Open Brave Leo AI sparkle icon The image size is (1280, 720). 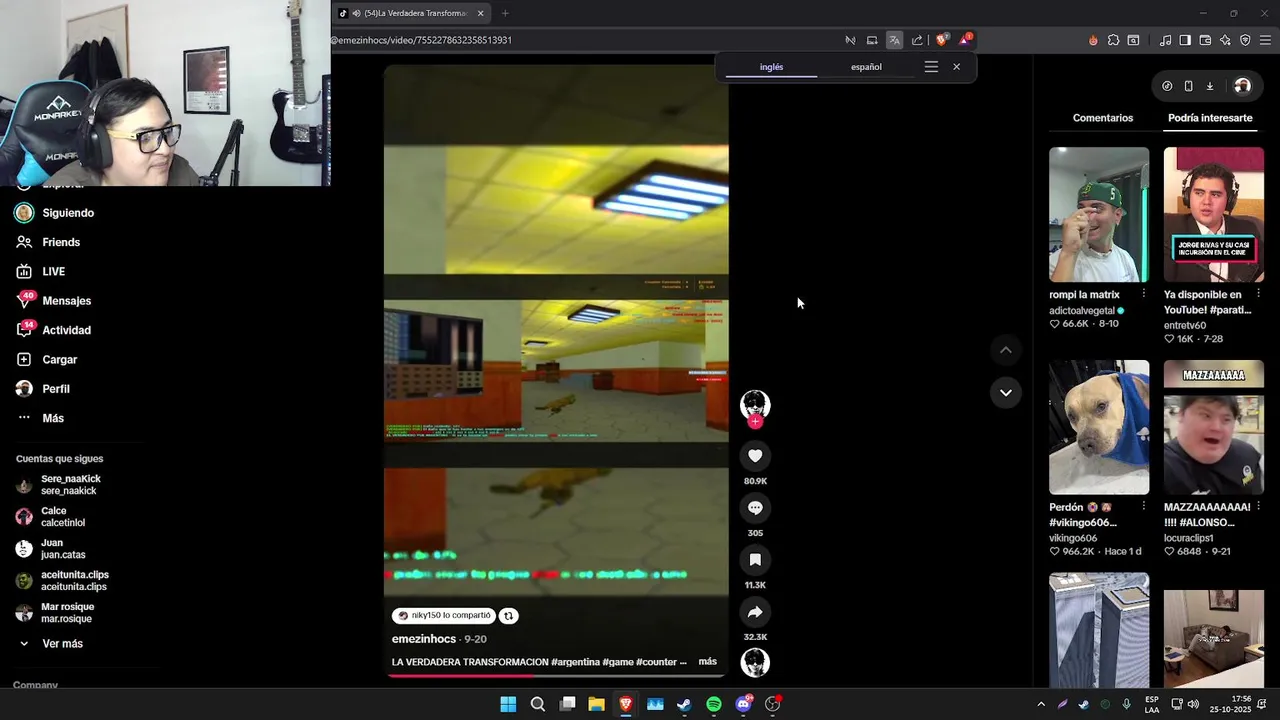pos(1225,40)
